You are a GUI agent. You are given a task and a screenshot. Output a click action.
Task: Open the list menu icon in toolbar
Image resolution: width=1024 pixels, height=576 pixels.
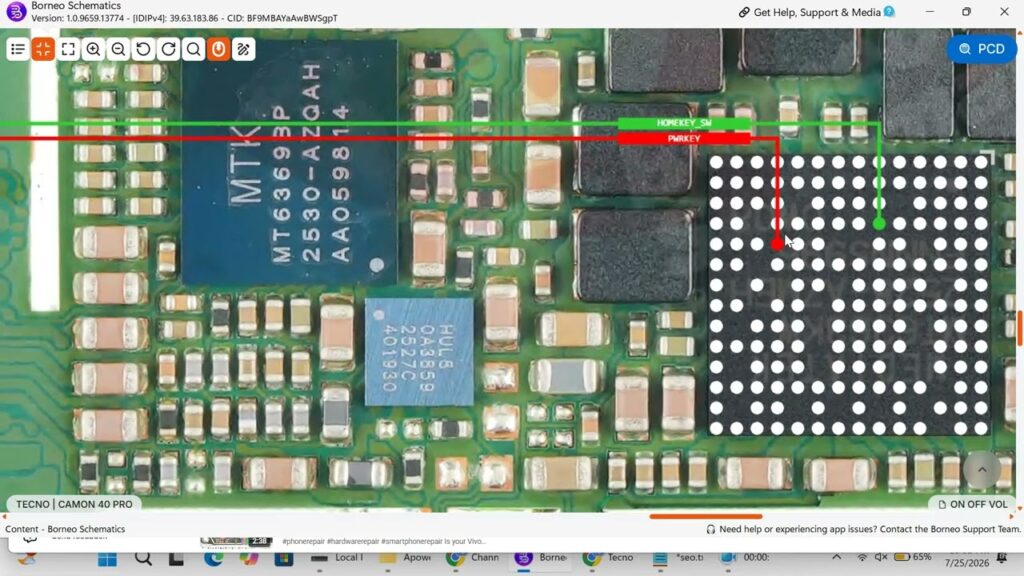click(18, 49)
